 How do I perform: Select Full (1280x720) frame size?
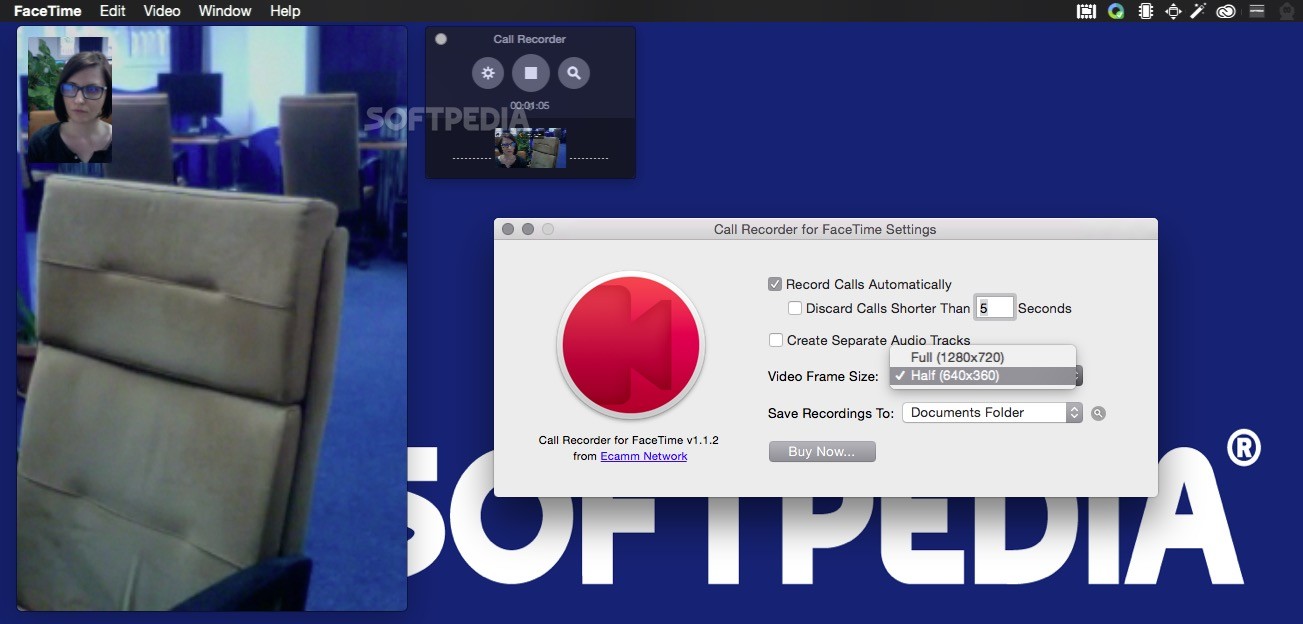coord(958,357)
